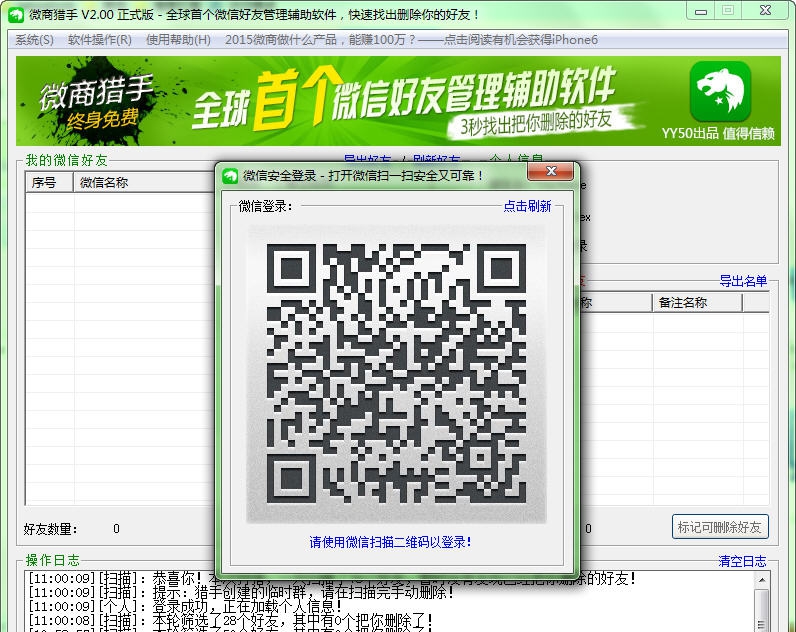Open the 系统(S) menu
796x632 pixels.
click(34, 40)
